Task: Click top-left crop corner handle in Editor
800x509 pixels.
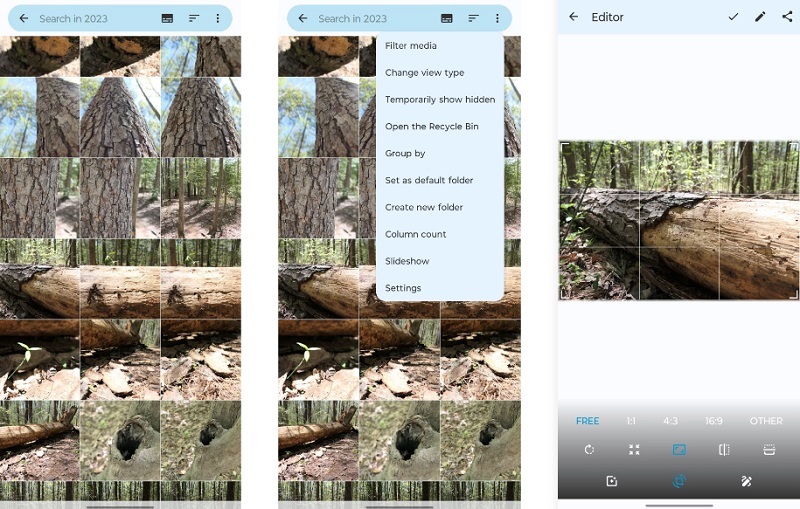Action: point(564,147)
